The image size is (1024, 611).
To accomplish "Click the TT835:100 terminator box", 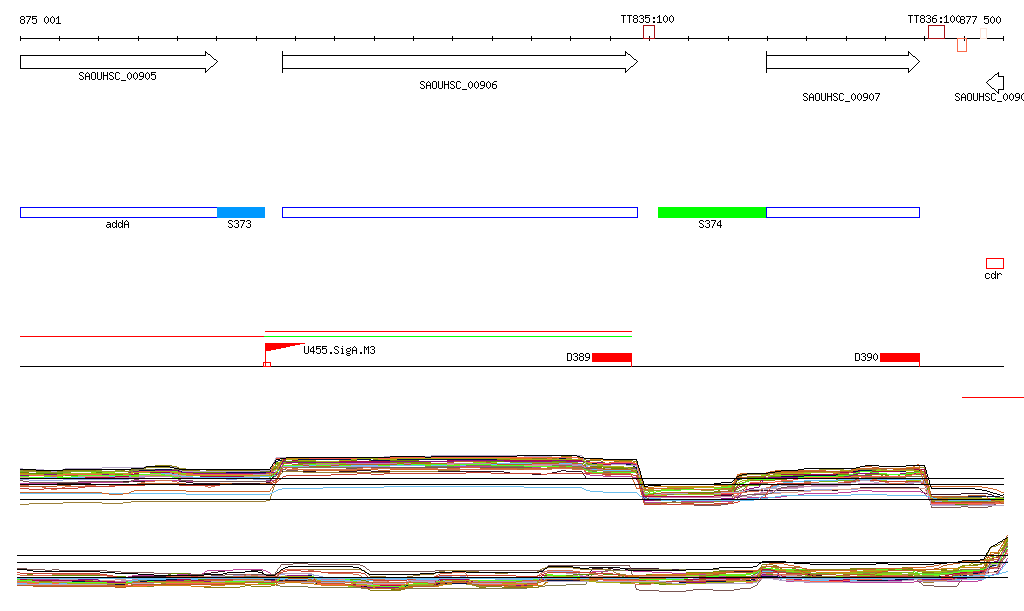I will (x=648, y=32).
